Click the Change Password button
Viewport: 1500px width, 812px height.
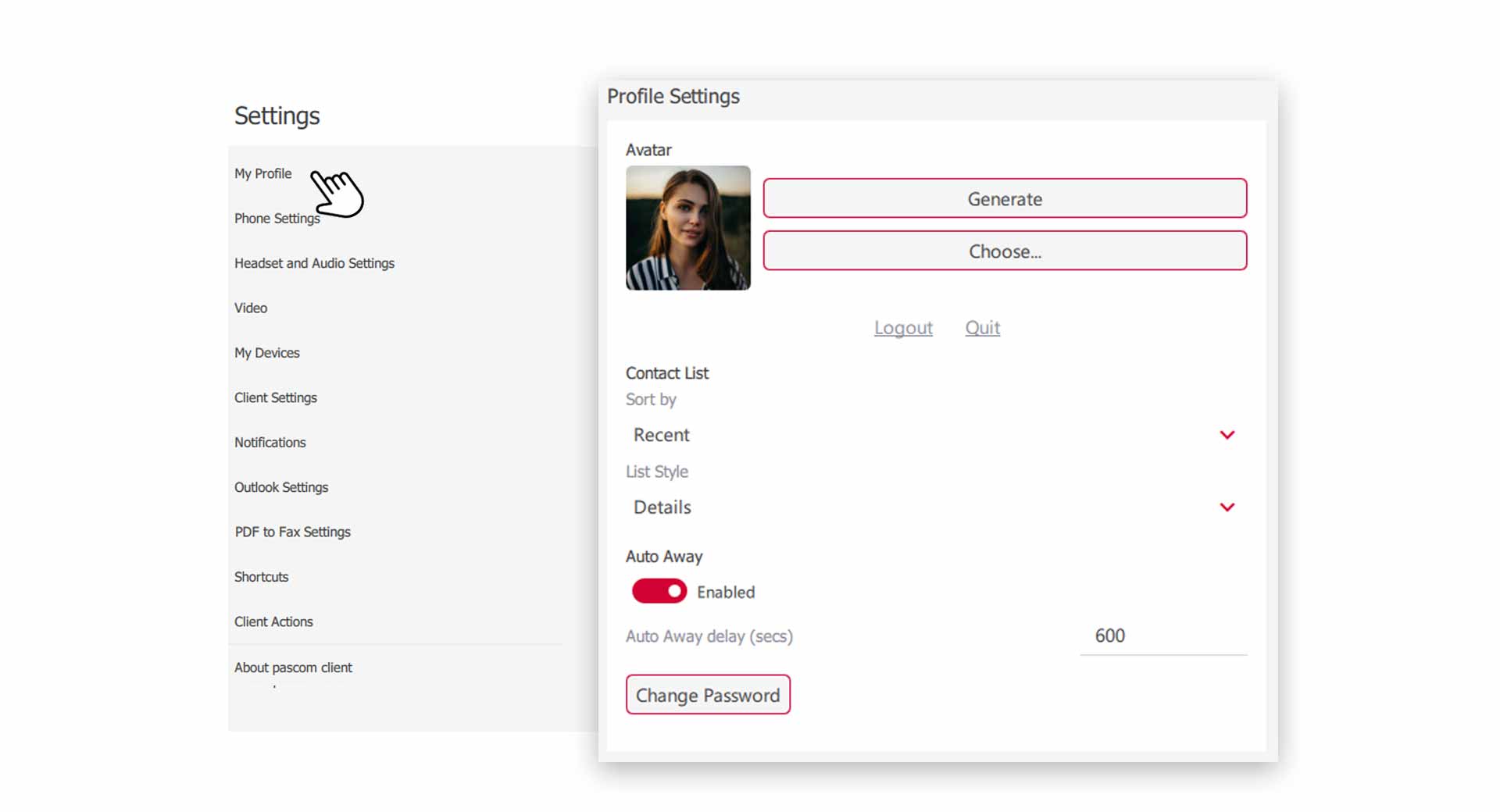[x=708, y=695]
